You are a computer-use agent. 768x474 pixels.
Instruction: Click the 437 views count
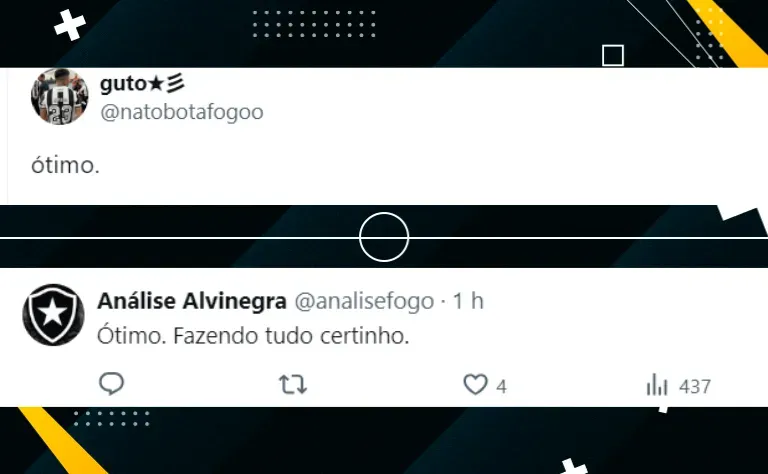point(695,387)
